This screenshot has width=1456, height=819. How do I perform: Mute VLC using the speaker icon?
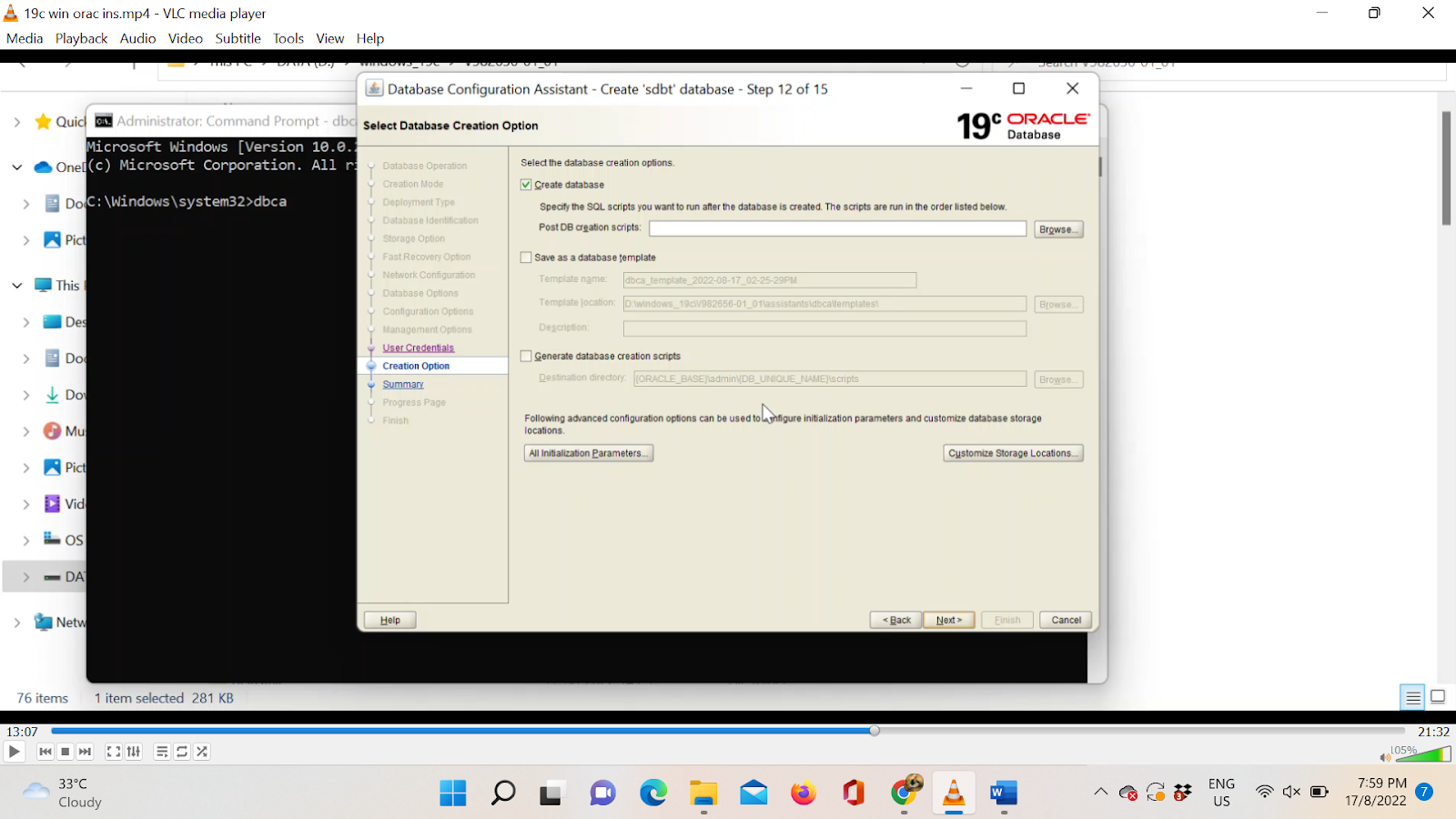pos(1385,756)
